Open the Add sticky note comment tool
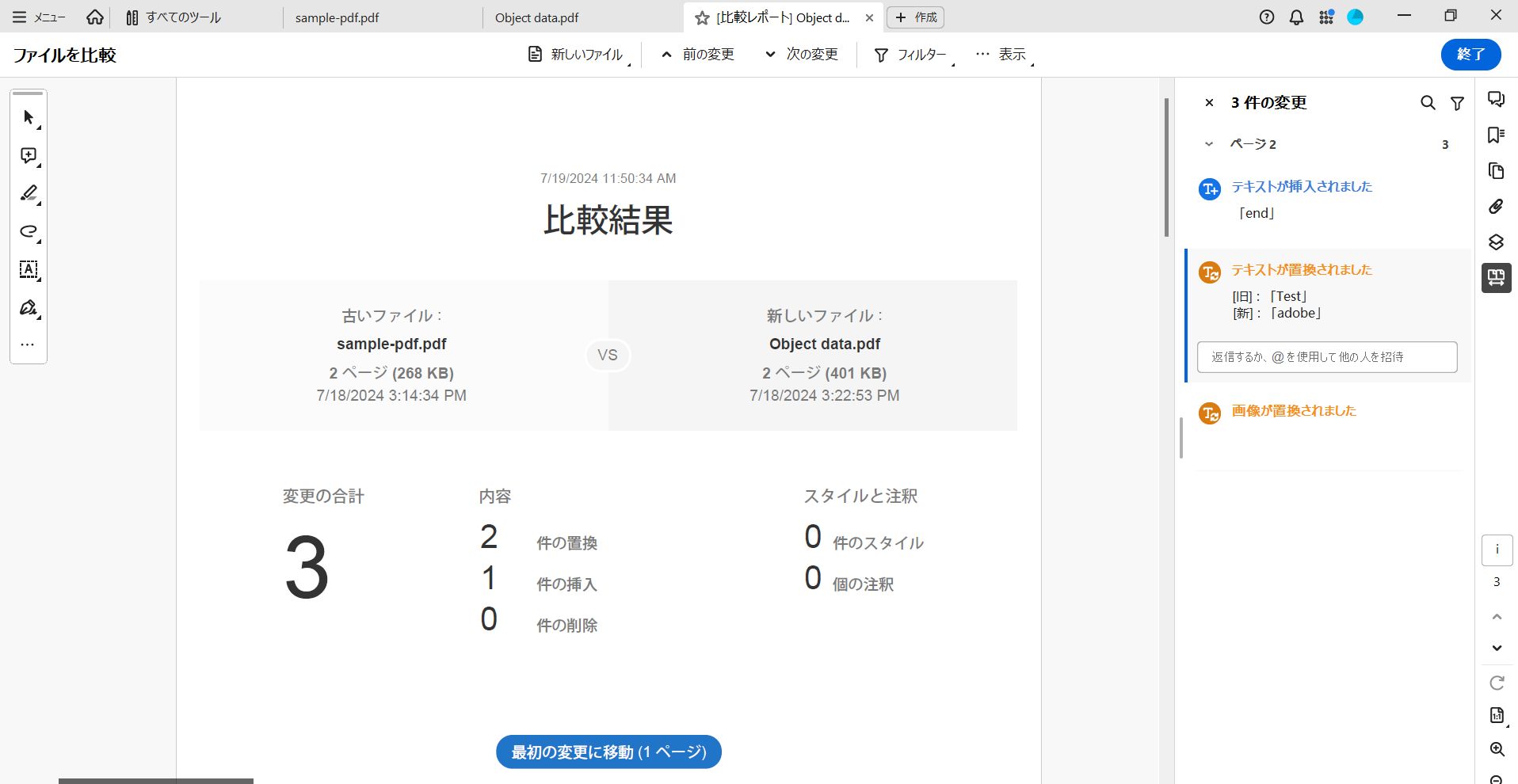Screen dimensions: 1518x784 pyautogui.click(x=28, y=155)
